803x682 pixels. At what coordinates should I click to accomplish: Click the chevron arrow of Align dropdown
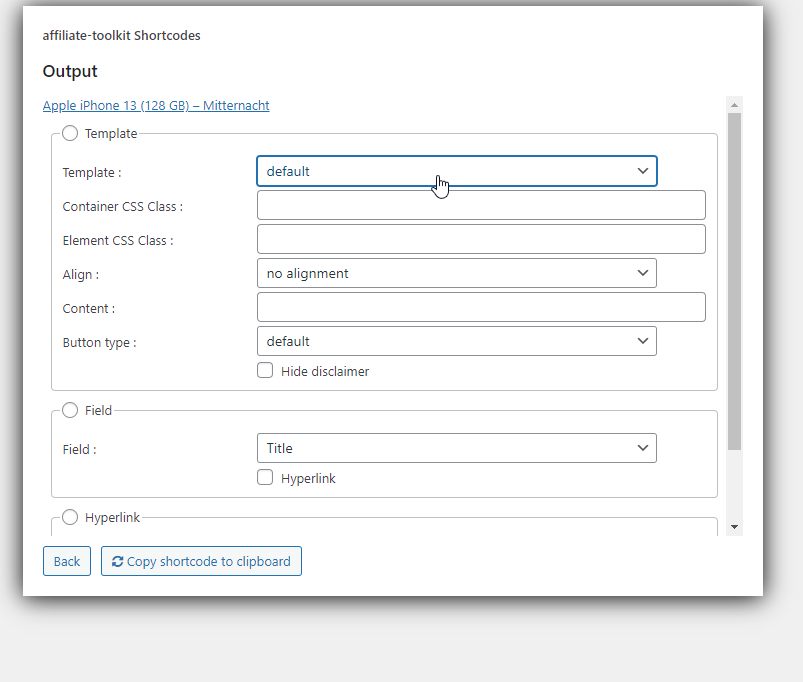[x=643, y=273]
